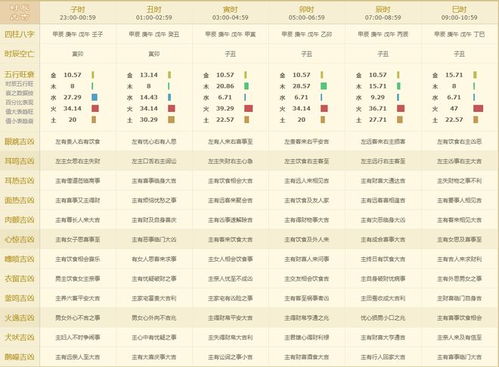Click the red fire bar in 辰时 column
Screen dimensions: 499x367
tap(401, 108)
